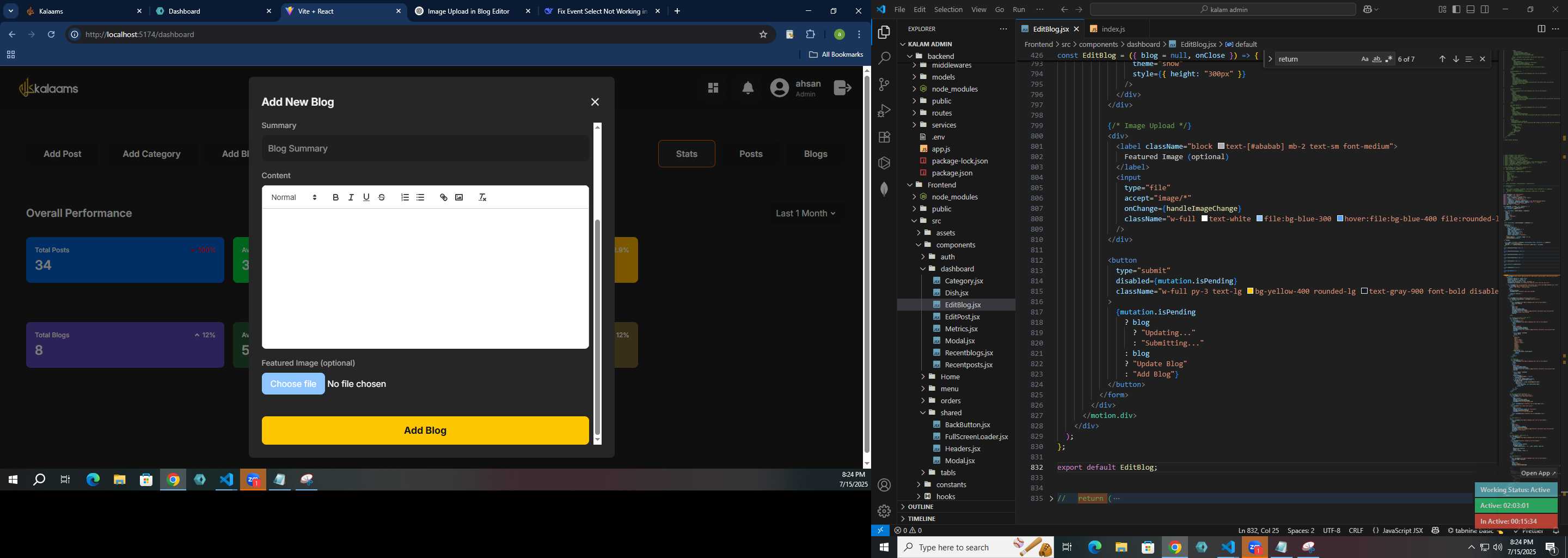
Task: Split the editor right
Action: point(1541,29)
